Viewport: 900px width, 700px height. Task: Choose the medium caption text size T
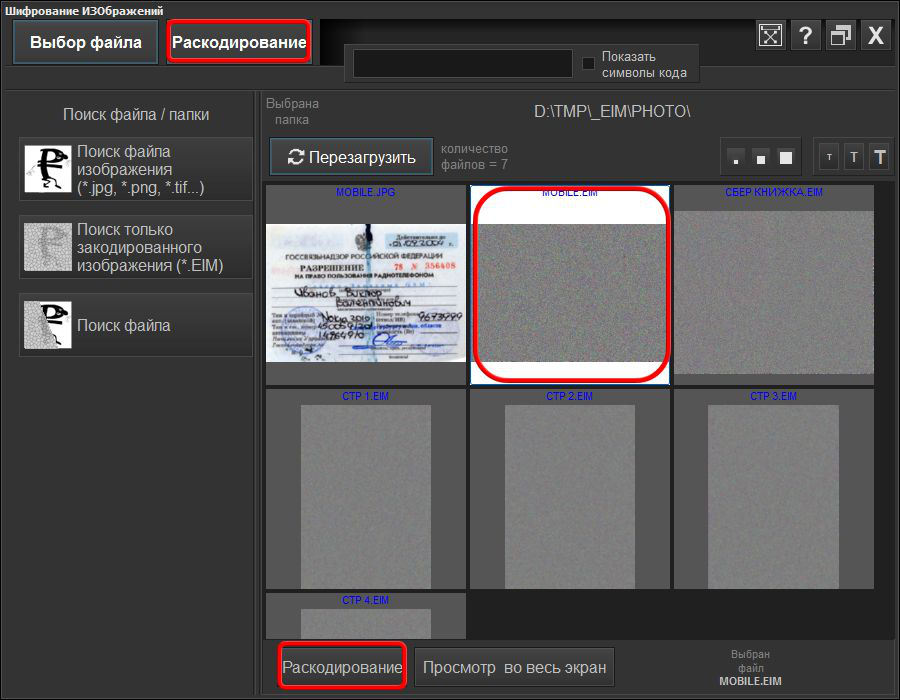click(854, 157)
